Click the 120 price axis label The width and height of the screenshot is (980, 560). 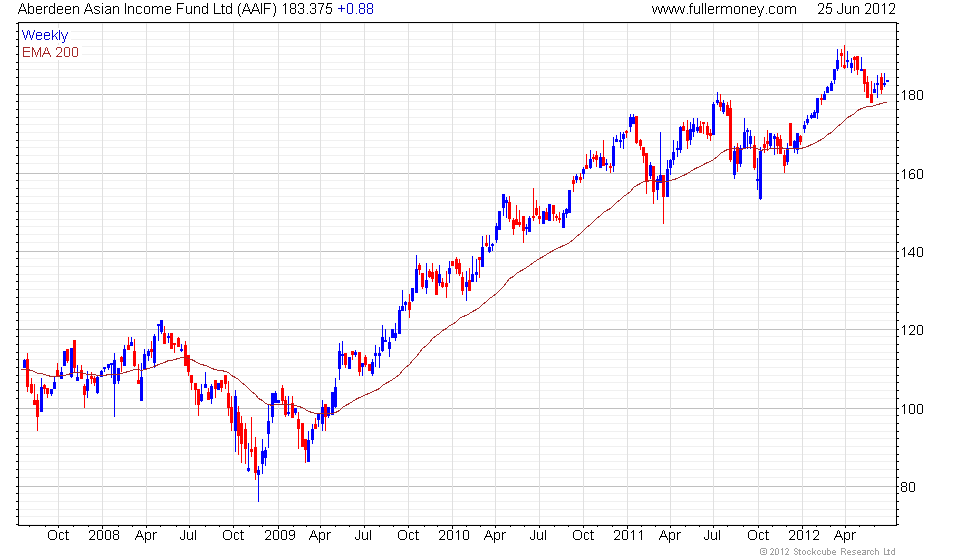point(912,331)
